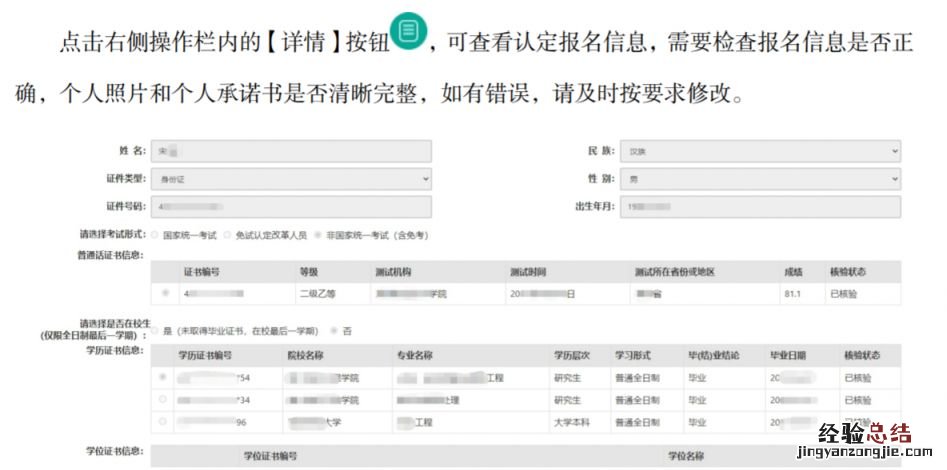Click the 81.1 score cell
Viewport: 947px width, 470px height.
click(794, 294)
